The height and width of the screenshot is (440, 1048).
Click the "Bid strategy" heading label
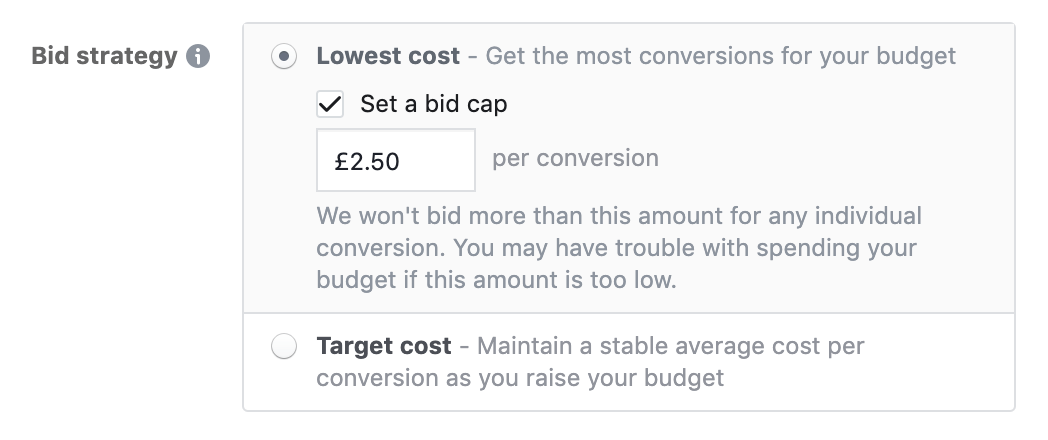(103, 56)
